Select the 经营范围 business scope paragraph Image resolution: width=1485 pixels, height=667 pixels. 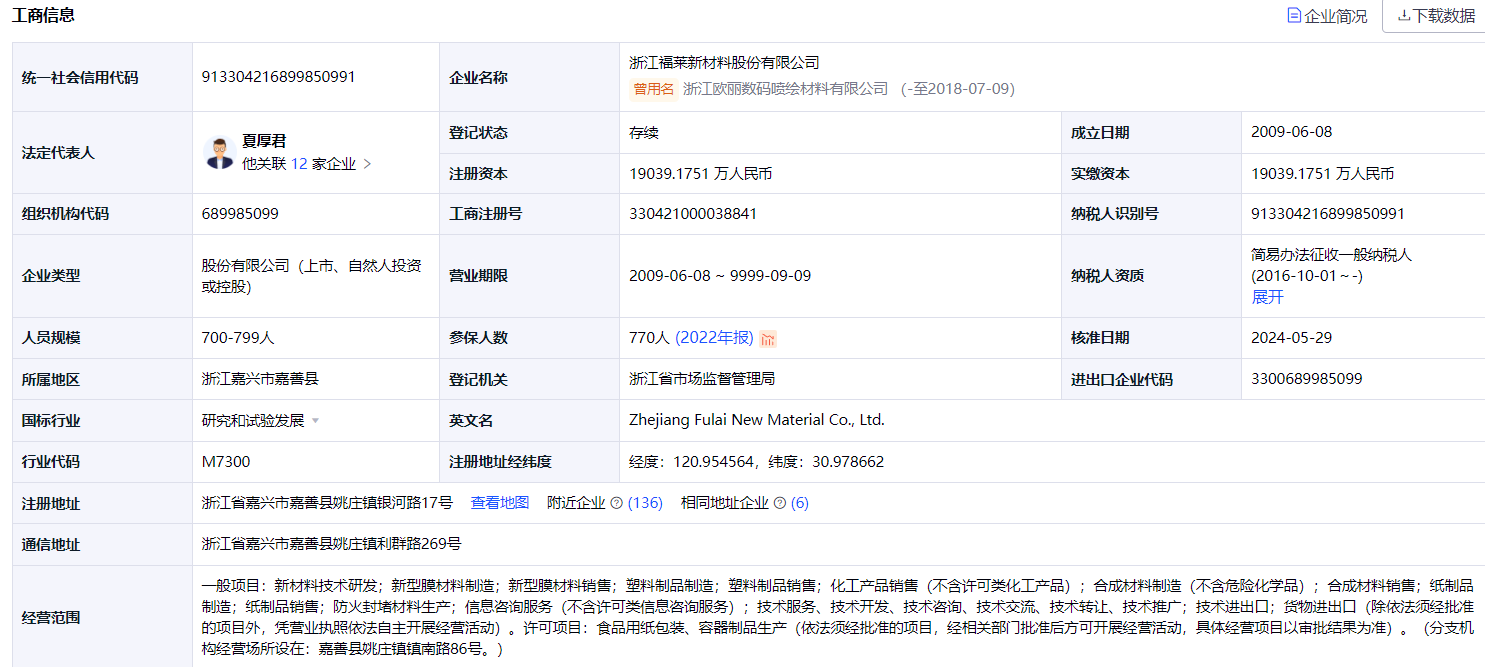tap(838, 617)
